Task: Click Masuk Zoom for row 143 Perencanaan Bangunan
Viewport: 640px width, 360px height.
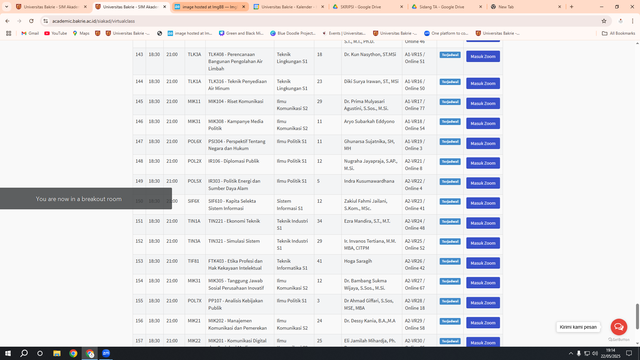Action: pyautogui.click(x=483, y=56)
